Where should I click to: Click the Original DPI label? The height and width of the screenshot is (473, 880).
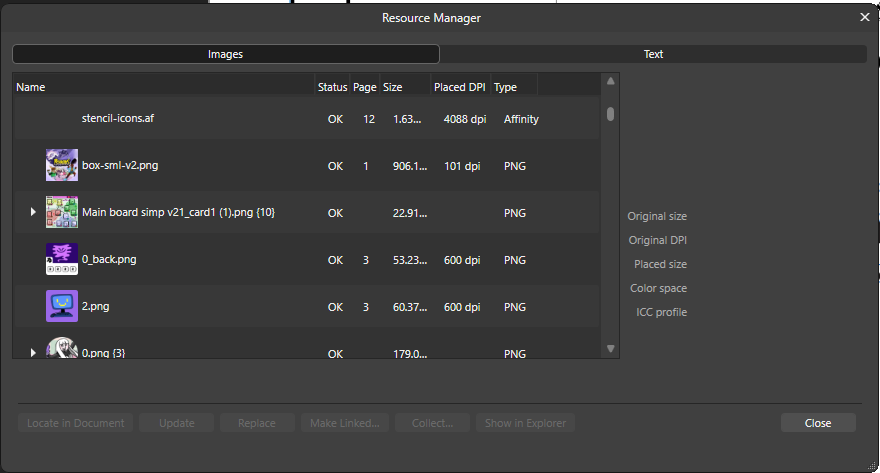click(658, 240)
